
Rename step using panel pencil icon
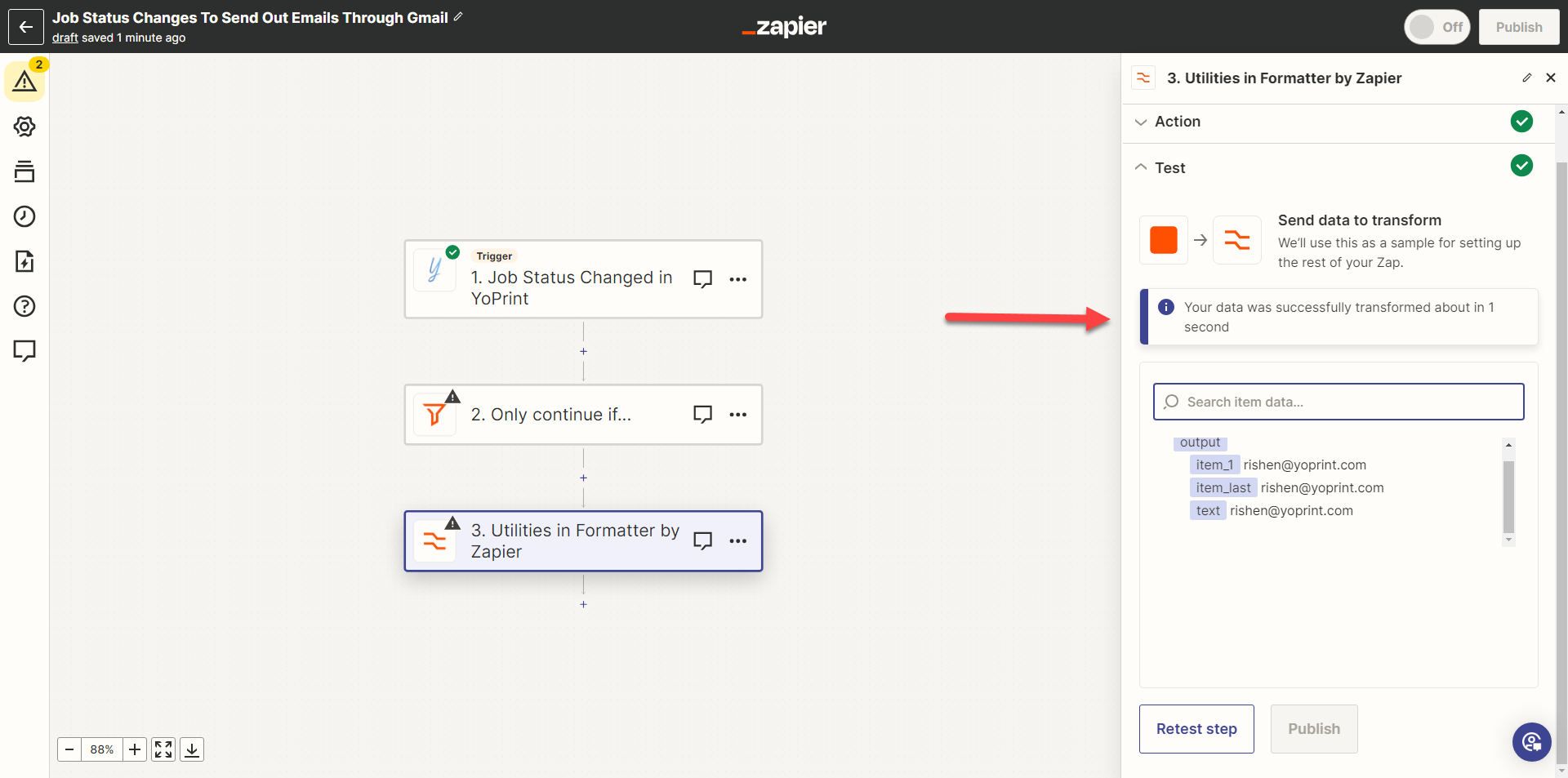tap(1526, 78)
